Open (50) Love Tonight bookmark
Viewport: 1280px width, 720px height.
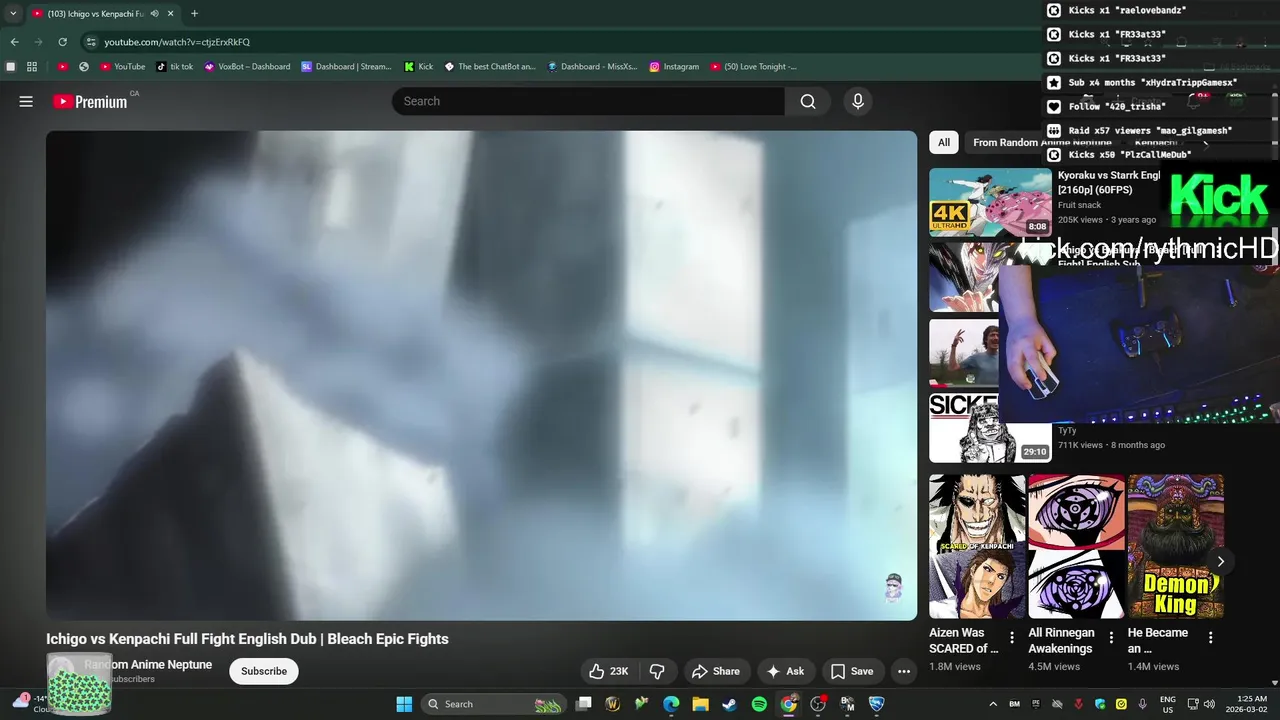click(x=753, y=67)
